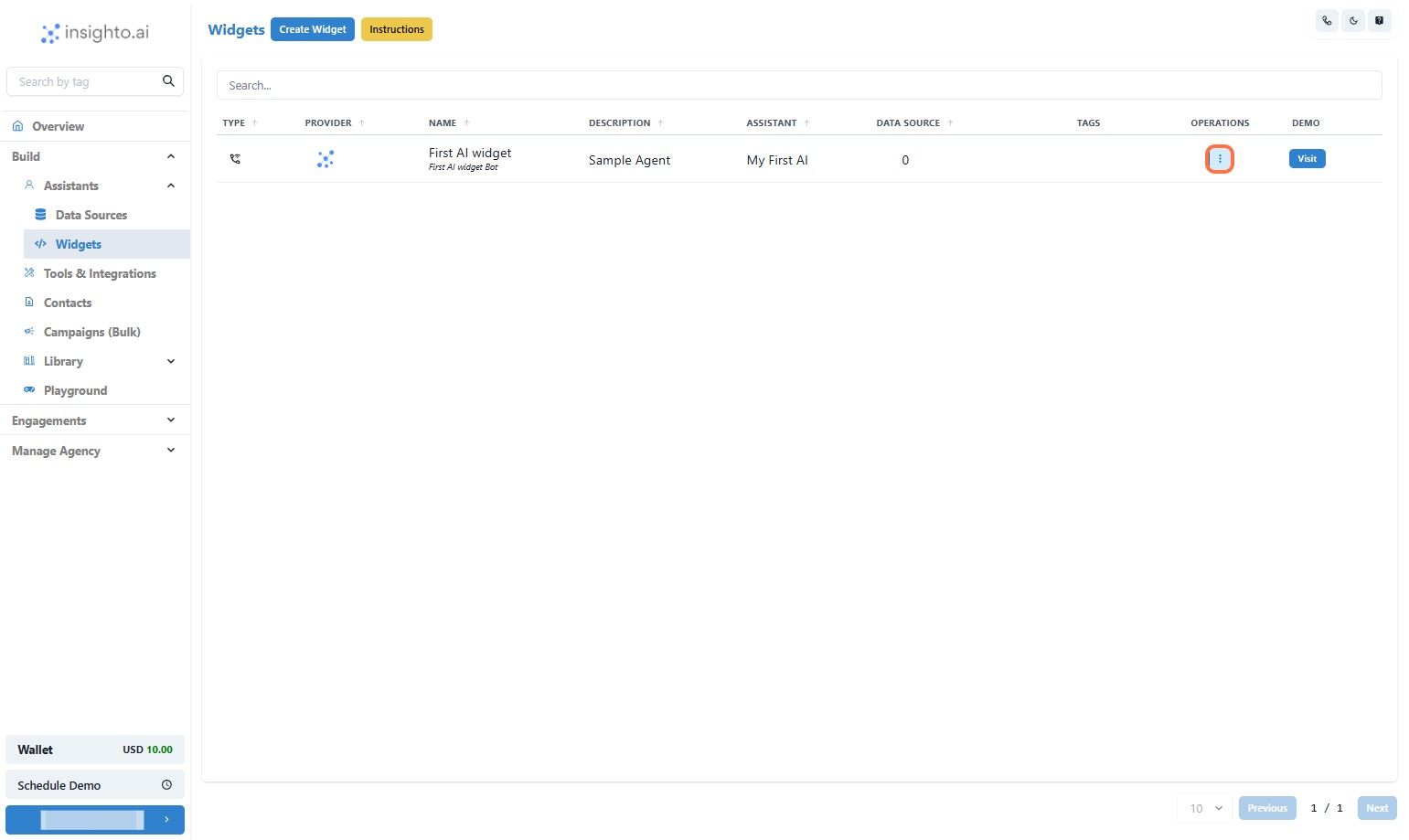Screen dimensions: 1409x840
Task: Click the phone type icon in widget row
Action: pos(235,159)
